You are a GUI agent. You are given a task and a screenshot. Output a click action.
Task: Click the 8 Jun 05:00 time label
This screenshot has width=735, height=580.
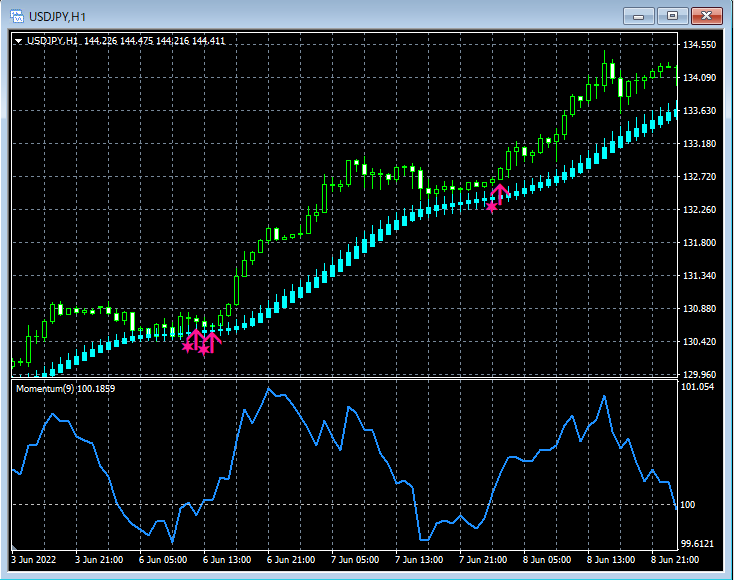[x=547, y=560]
